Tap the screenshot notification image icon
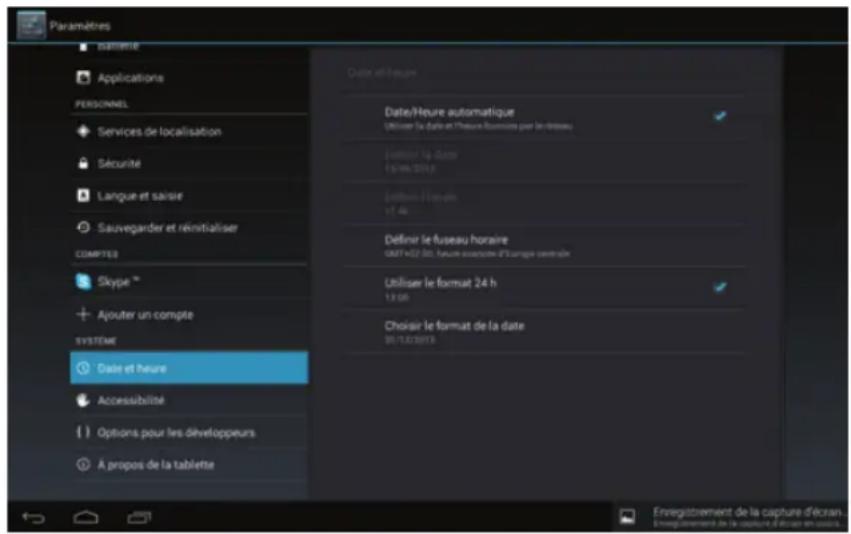 tap(627, 517)
